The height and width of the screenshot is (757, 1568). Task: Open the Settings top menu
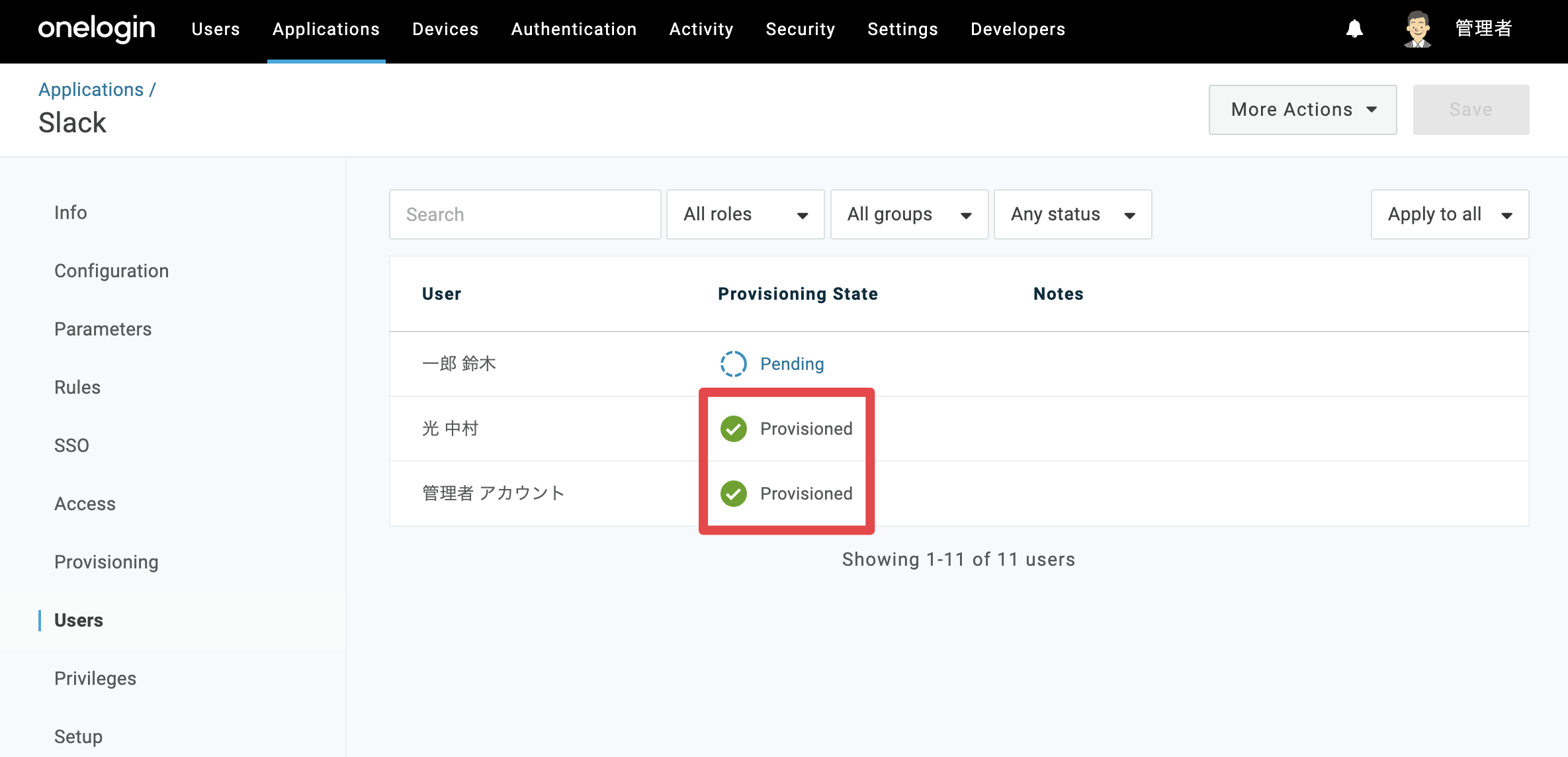[x=902, y=29]
